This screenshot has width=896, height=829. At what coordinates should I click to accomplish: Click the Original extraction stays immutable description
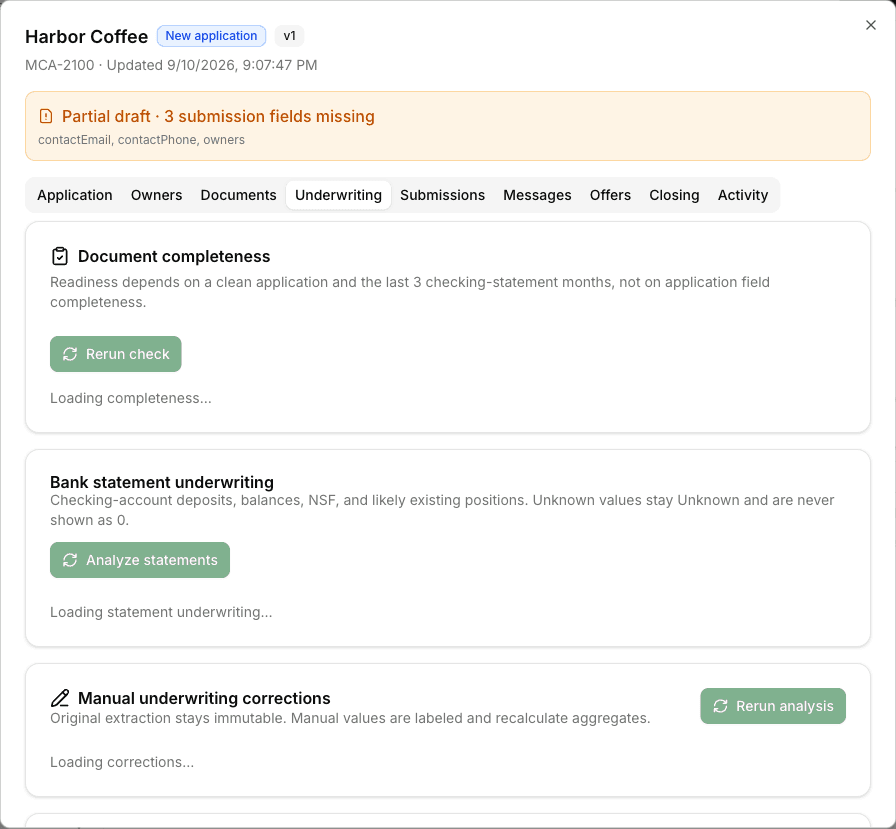(350, 718)
